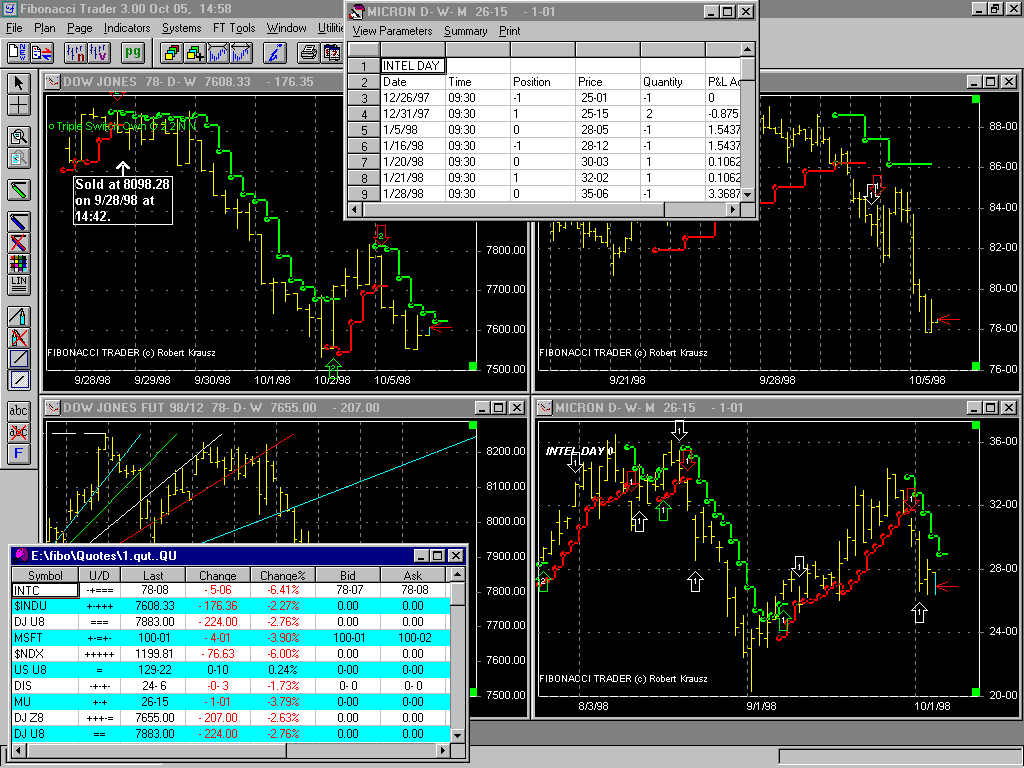Select the small diagonal line tool (pressed)
The height and width of the screenshot is (768, 1024).
click(x=18, y=379)
